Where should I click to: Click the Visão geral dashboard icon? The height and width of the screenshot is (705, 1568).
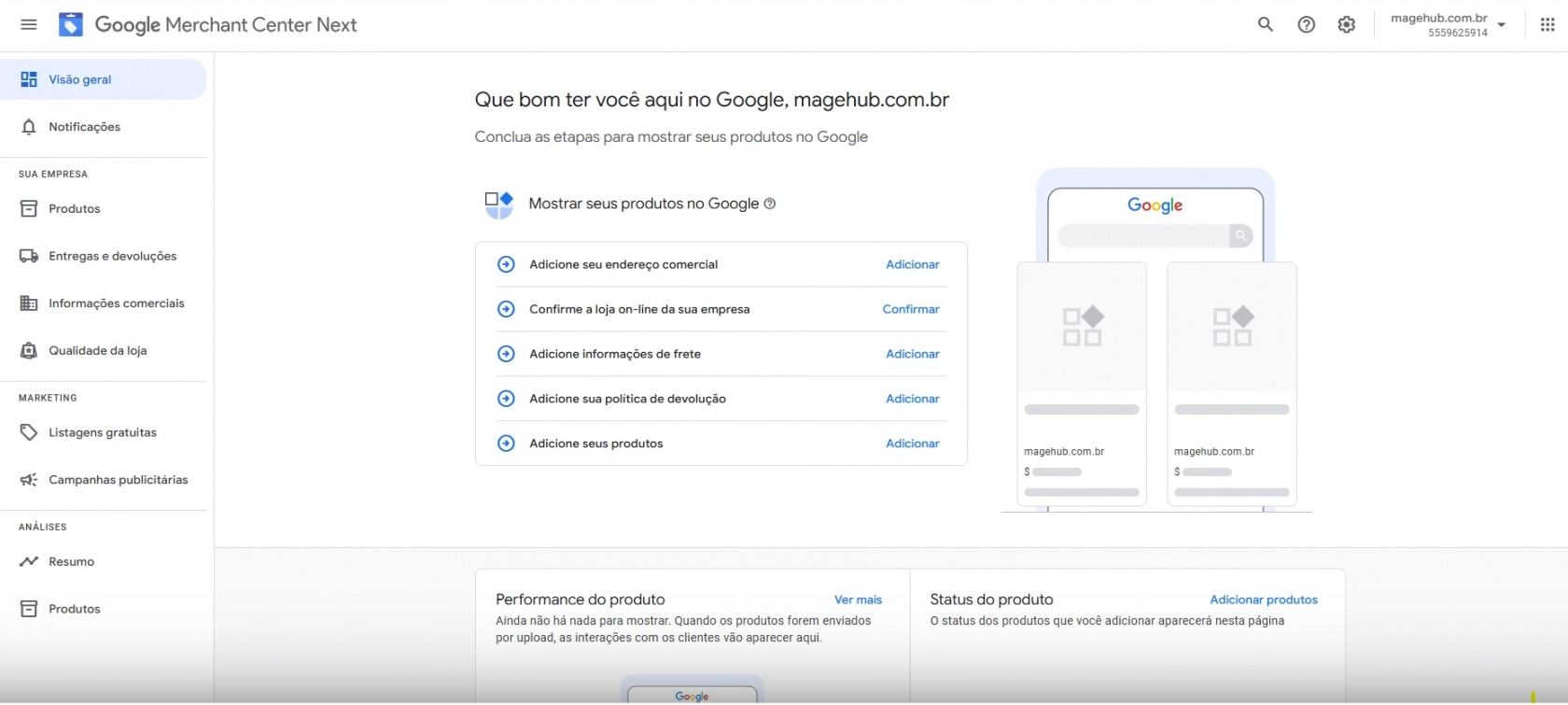point(29,79)
